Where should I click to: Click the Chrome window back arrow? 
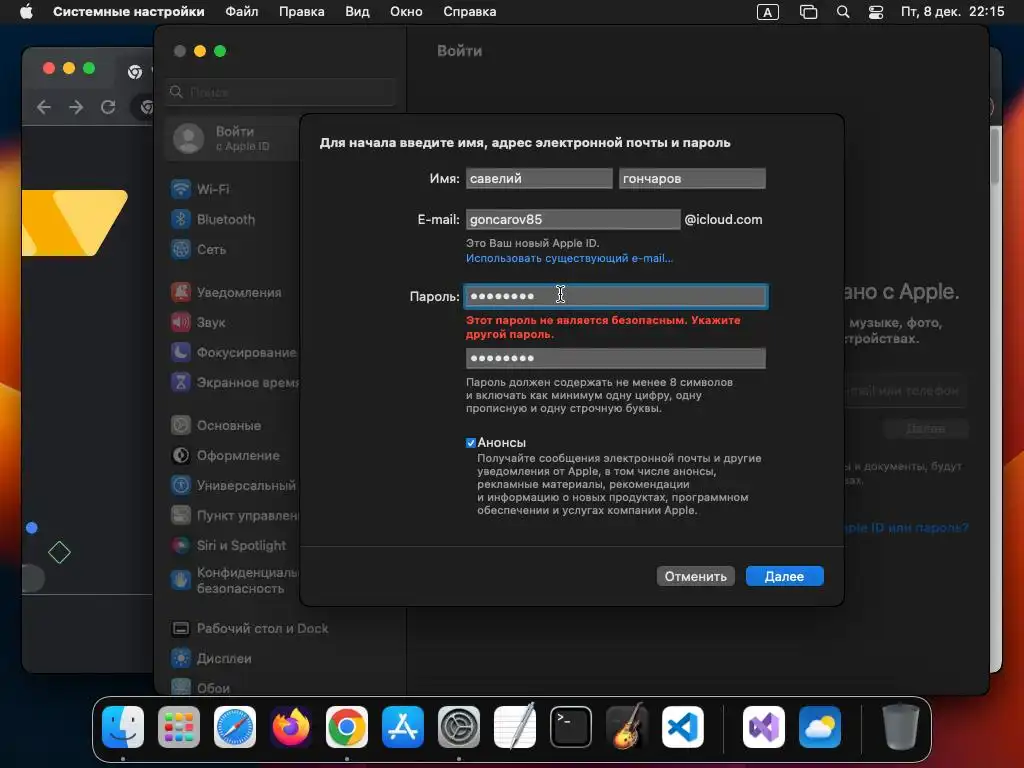[x=44, y=107]
